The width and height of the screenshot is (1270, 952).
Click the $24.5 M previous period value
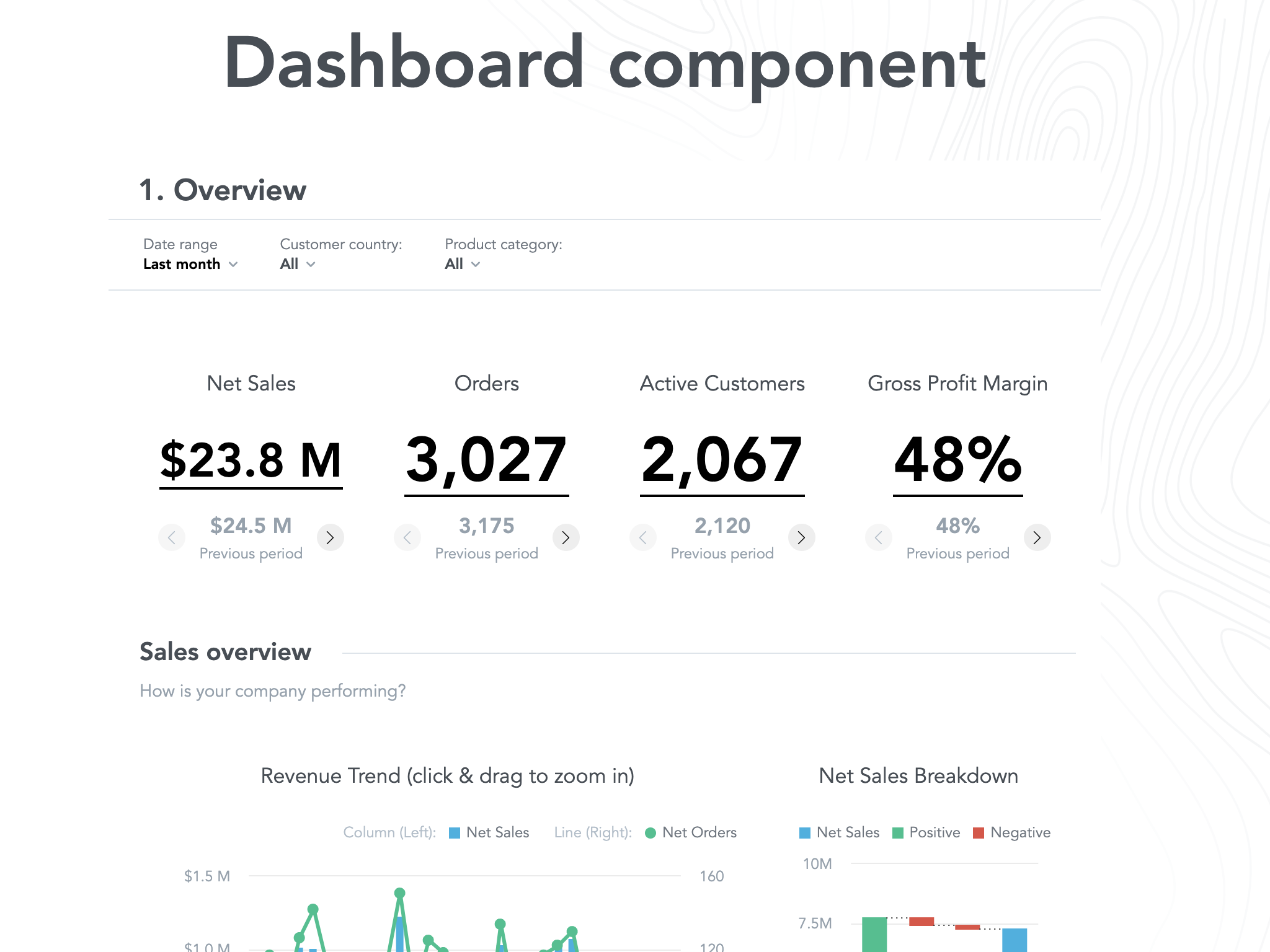pyautogui.click(x=251, y=526)
